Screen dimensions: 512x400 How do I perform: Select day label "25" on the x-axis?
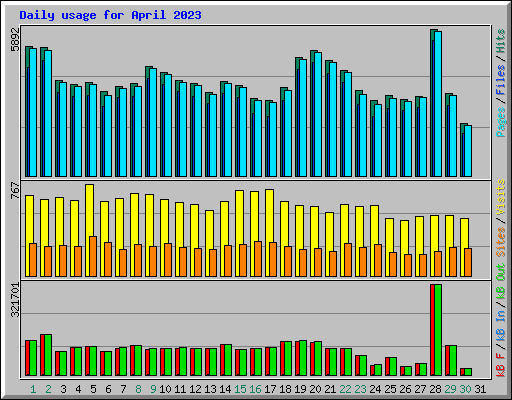390,389
